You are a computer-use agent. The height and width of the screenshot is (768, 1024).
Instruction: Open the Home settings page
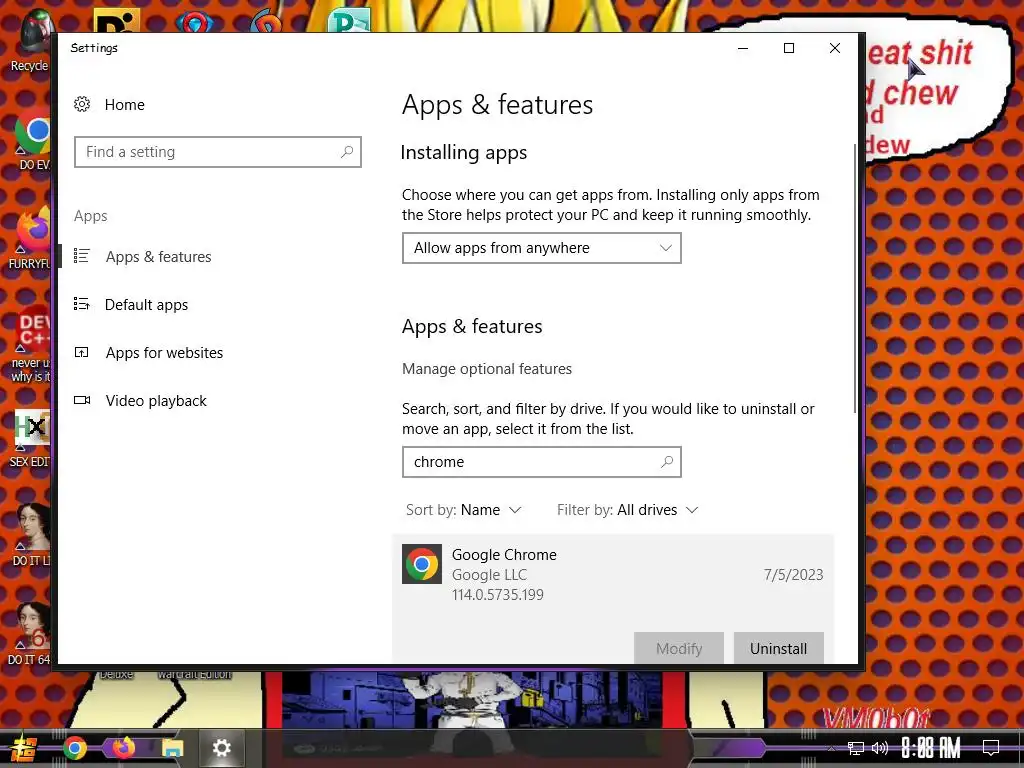coord(124,104)
